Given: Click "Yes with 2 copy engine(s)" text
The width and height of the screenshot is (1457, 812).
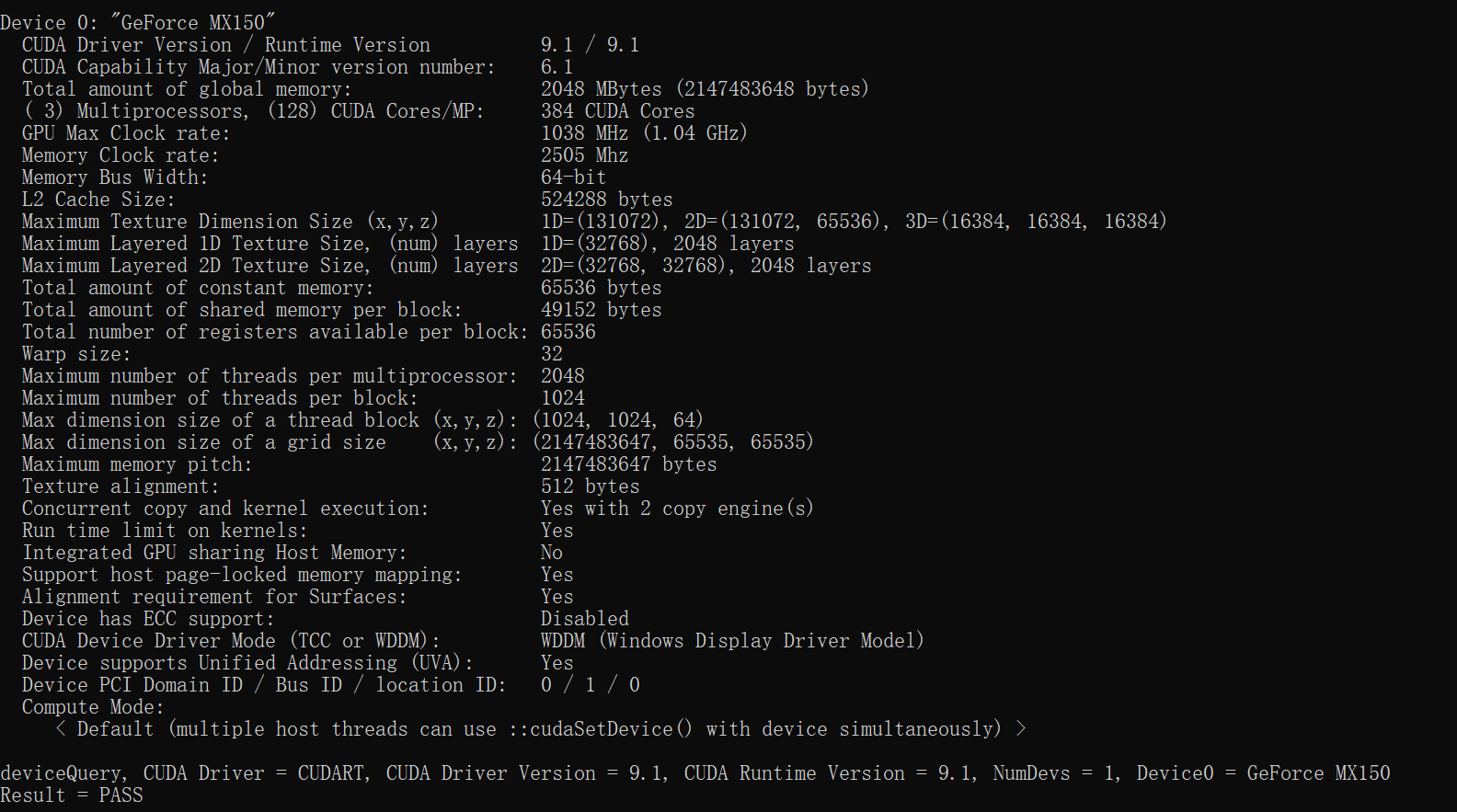Looking at the screenshot, I should pos(677,509).
